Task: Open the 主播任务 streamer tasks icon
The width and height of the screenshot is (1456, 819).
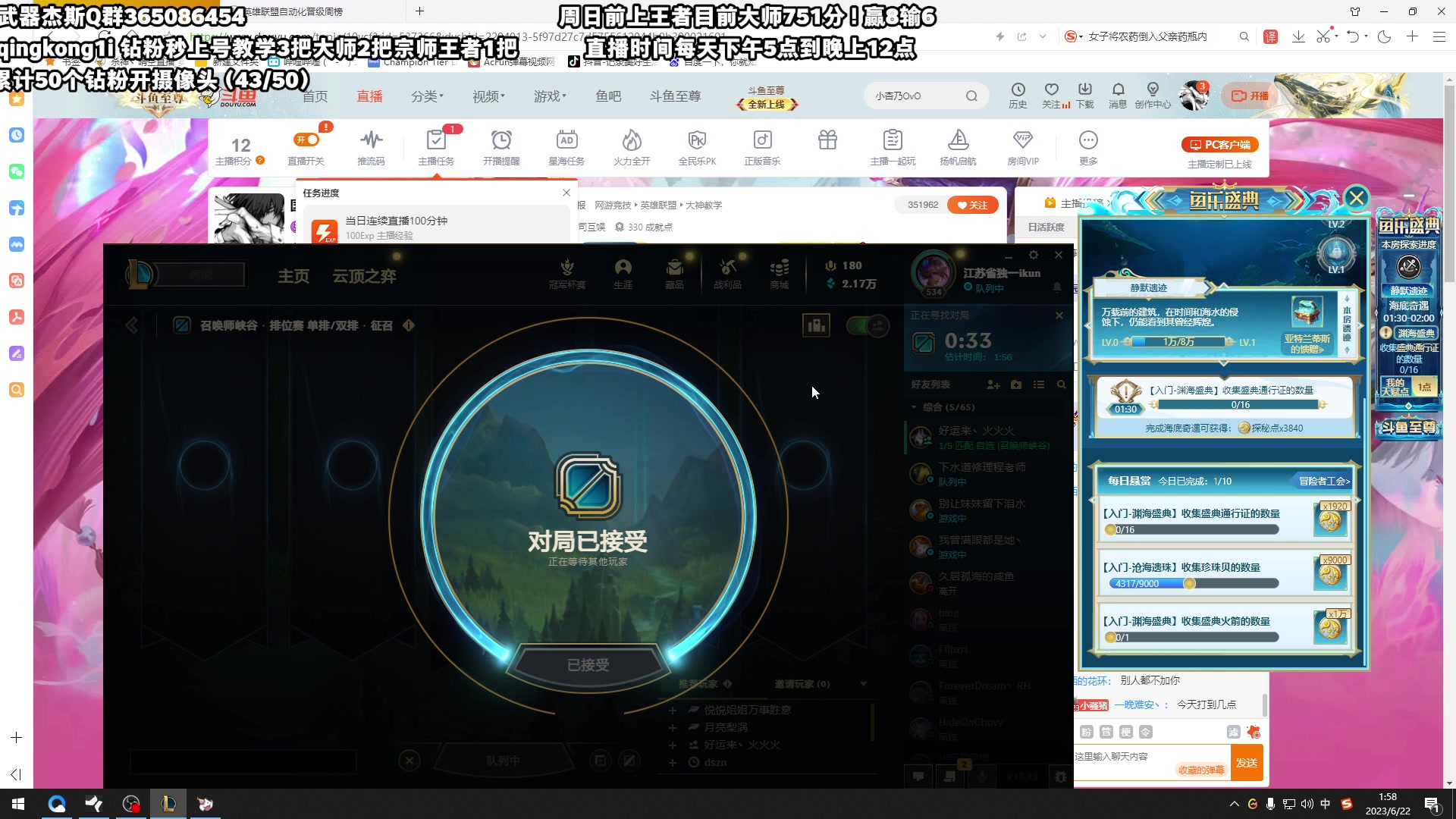Action: [436, 146]
